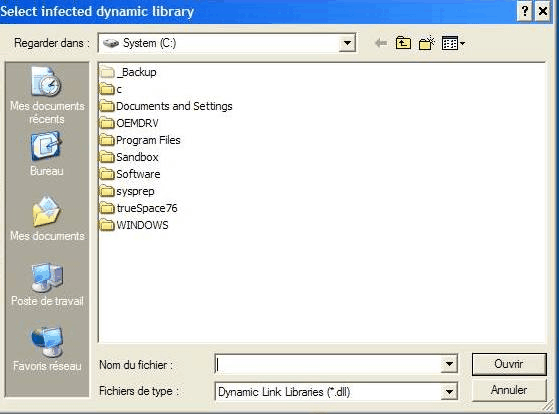Click the help question mark button
This screenshot has width=559, height=414.
point(524,11)
